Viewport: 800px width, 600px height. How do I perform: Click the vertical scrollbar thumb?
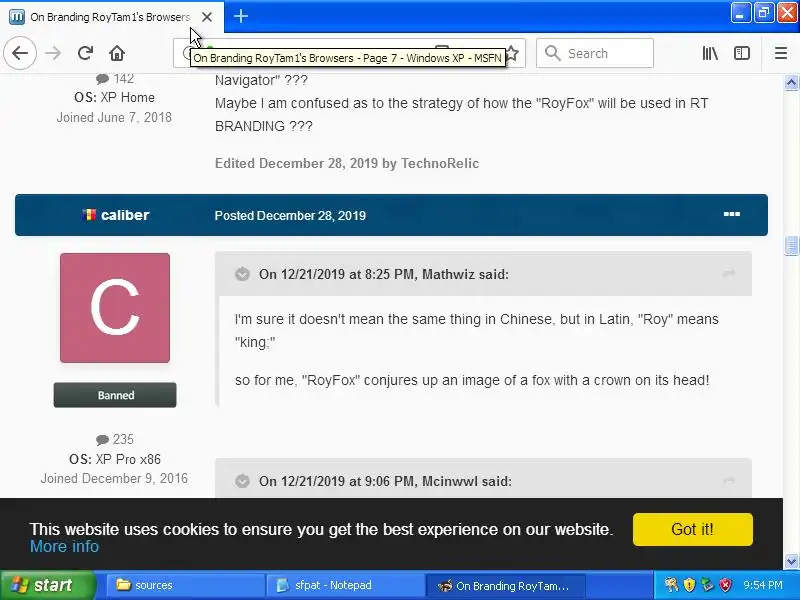(791, 245)
